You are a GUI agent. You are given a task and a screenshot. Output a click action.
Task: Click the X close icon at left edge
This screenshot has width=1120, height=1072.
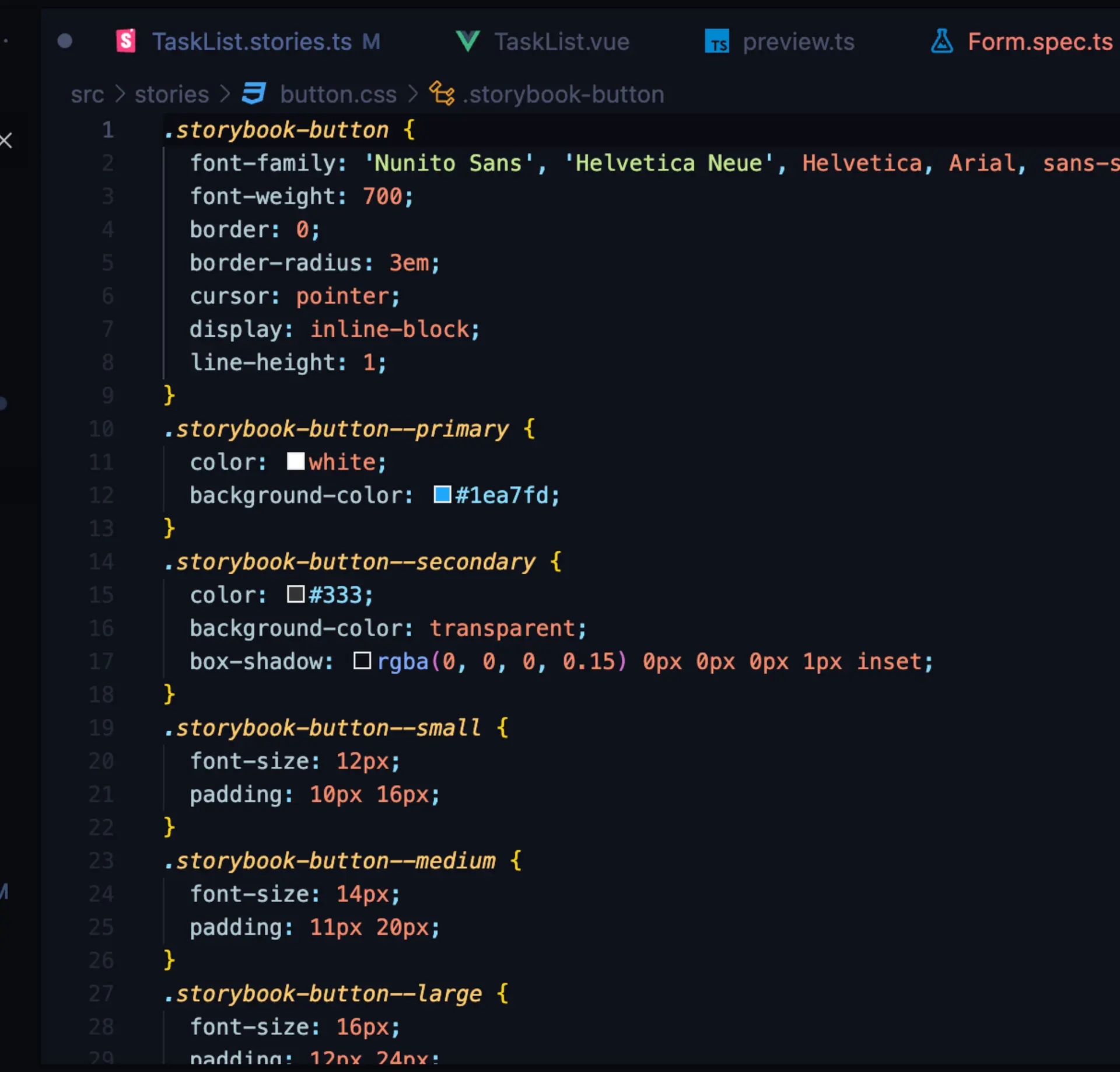click(6, 141)
